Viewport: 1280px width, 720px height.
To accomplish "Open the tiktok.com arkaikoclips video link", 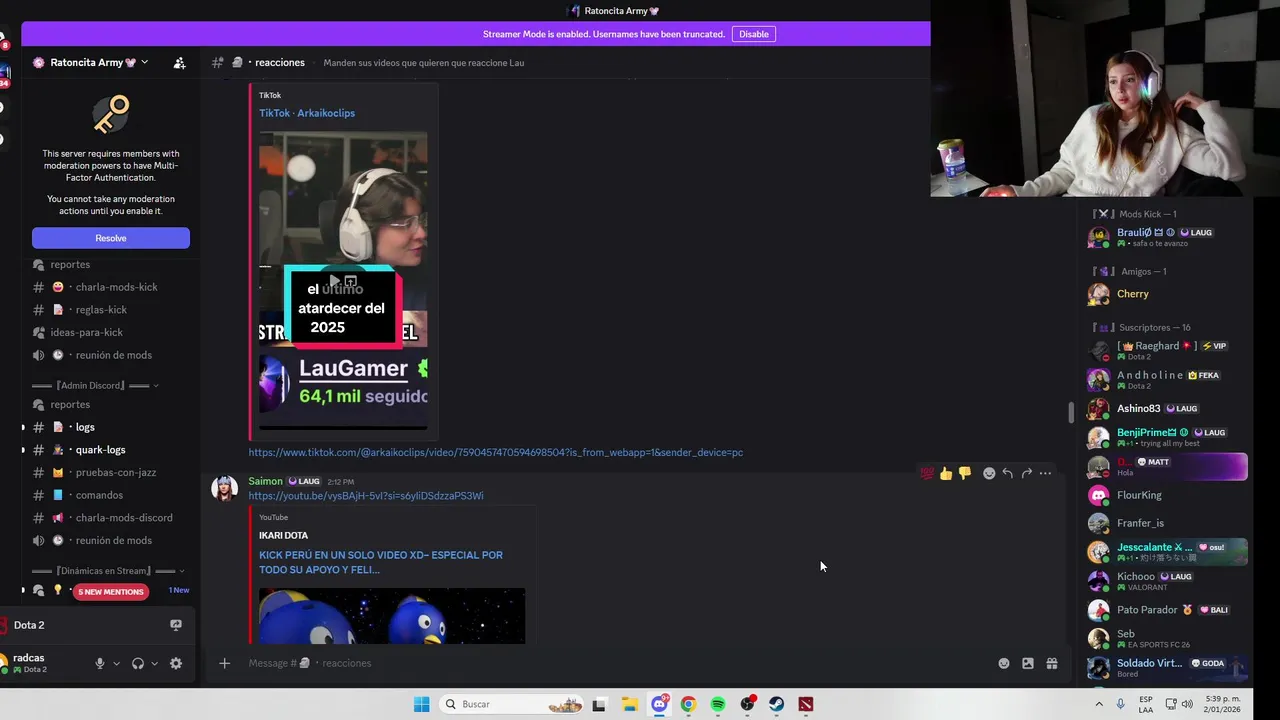I will pyautogui.click(x=496, y=452).
